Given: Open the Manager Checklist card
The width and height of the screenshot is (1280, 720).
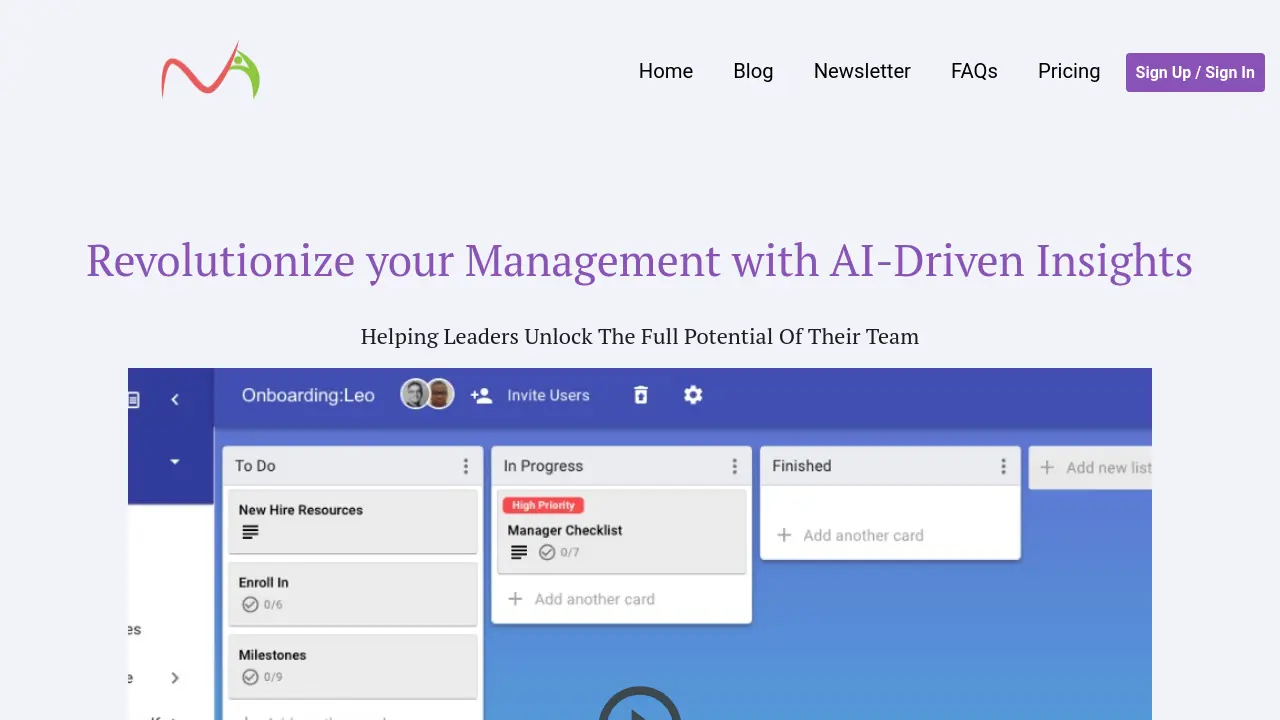Looking at the screenshot, I should (621, 531).
